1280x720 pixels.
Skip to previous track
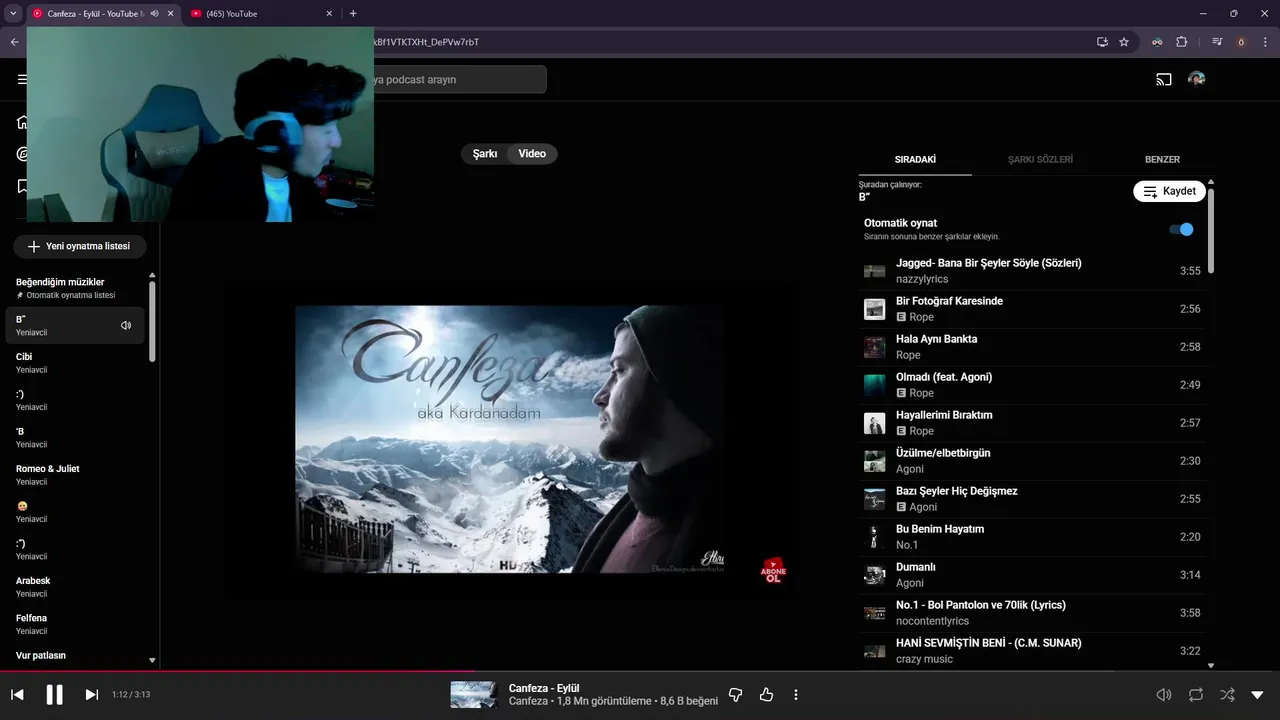click(x=17, y=694)
